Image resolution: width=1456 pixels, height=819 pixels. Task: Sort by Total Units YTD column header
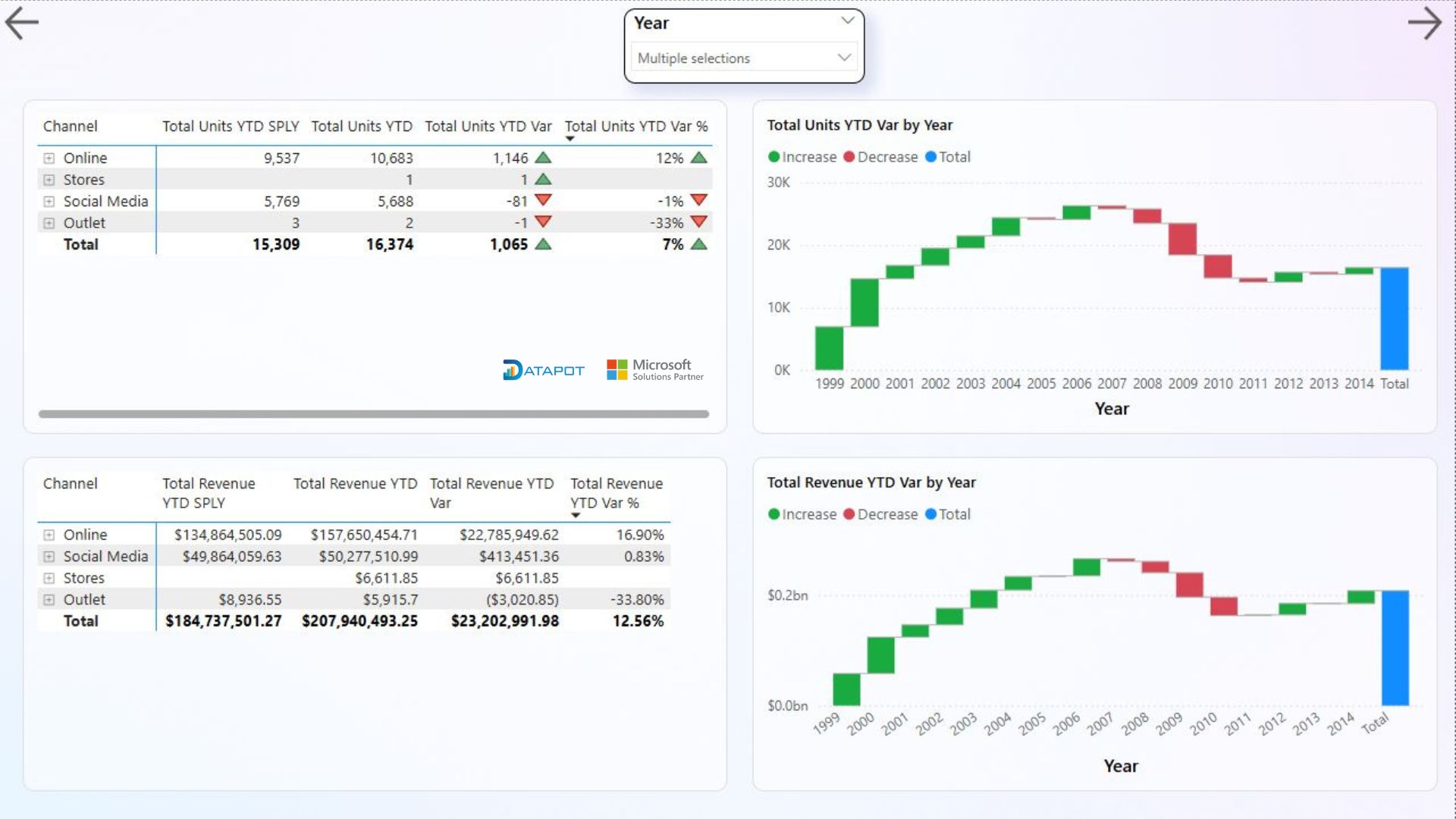[362, 127]
